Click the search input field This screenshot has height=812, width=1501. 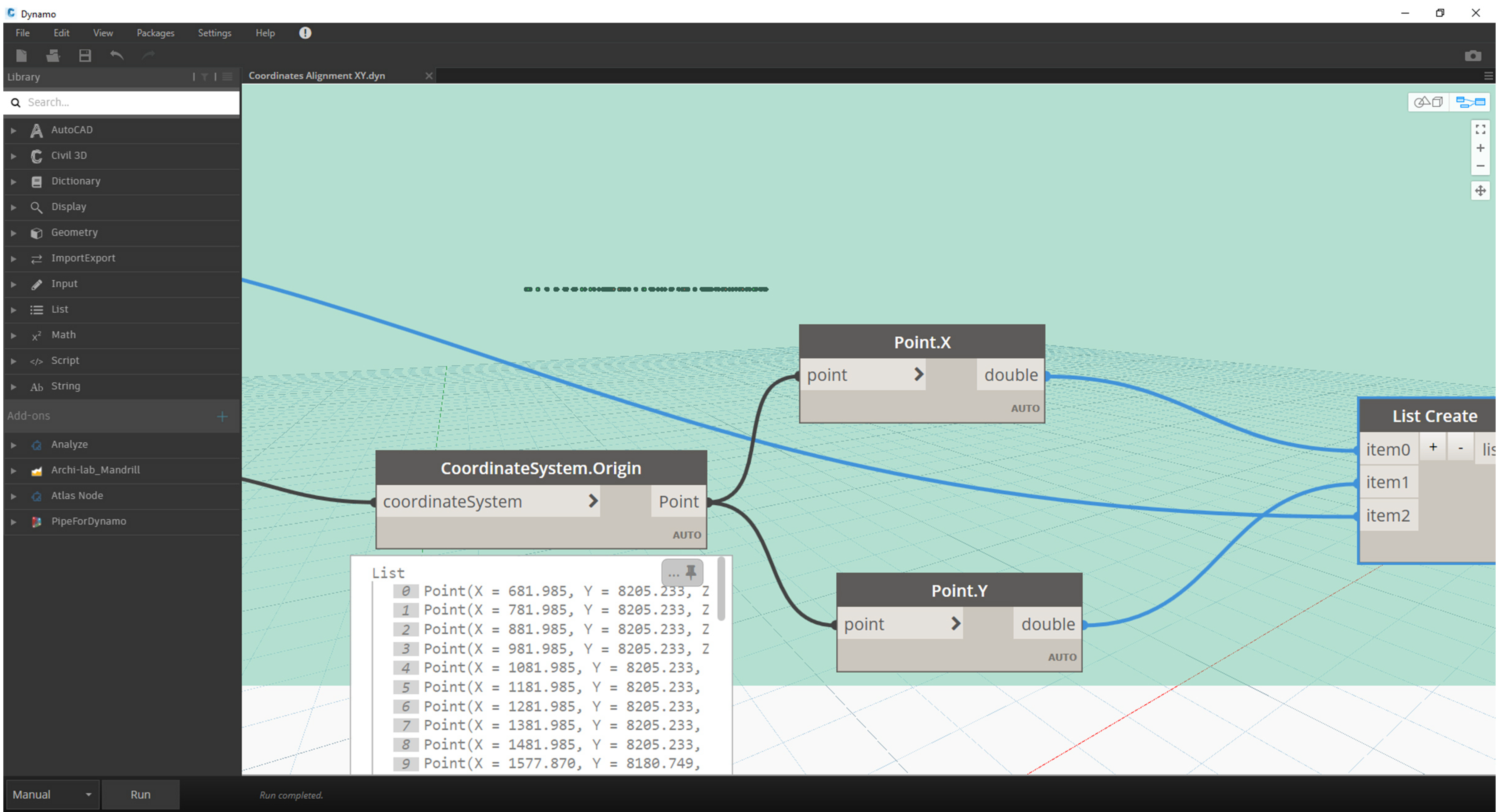[120, 101]
